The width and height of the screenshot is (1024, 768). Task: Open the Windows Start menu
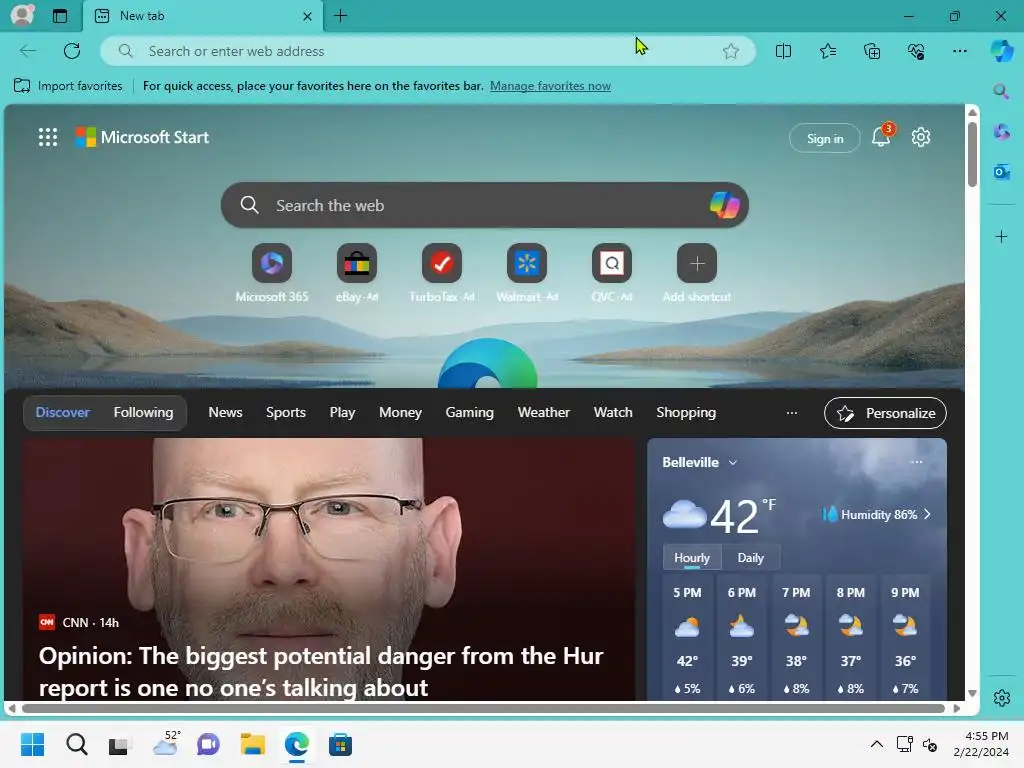[32, 744]
